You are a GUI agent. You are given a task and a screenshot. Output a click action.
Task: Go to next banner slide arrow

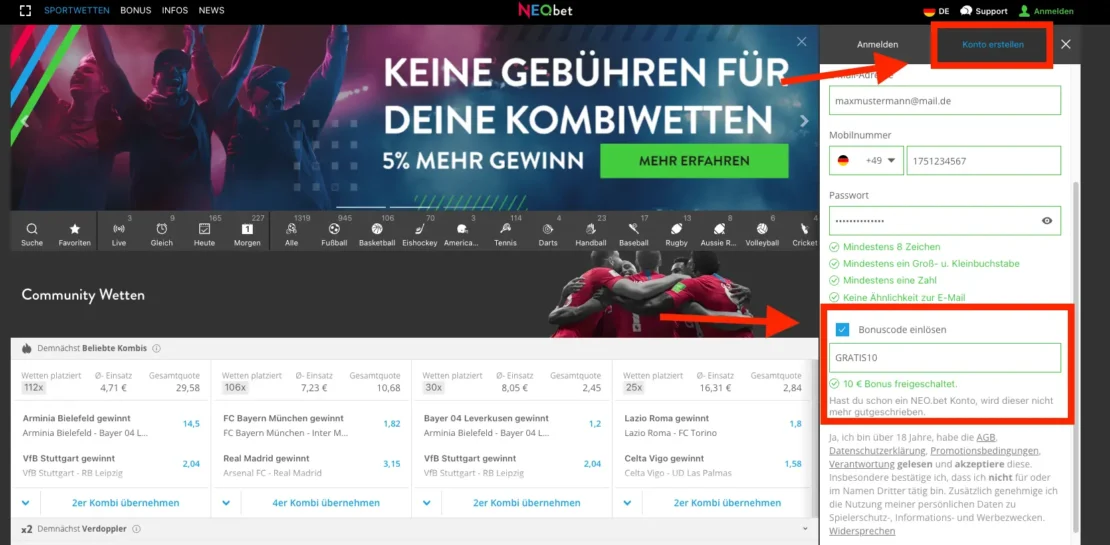[x=803, y=121]
